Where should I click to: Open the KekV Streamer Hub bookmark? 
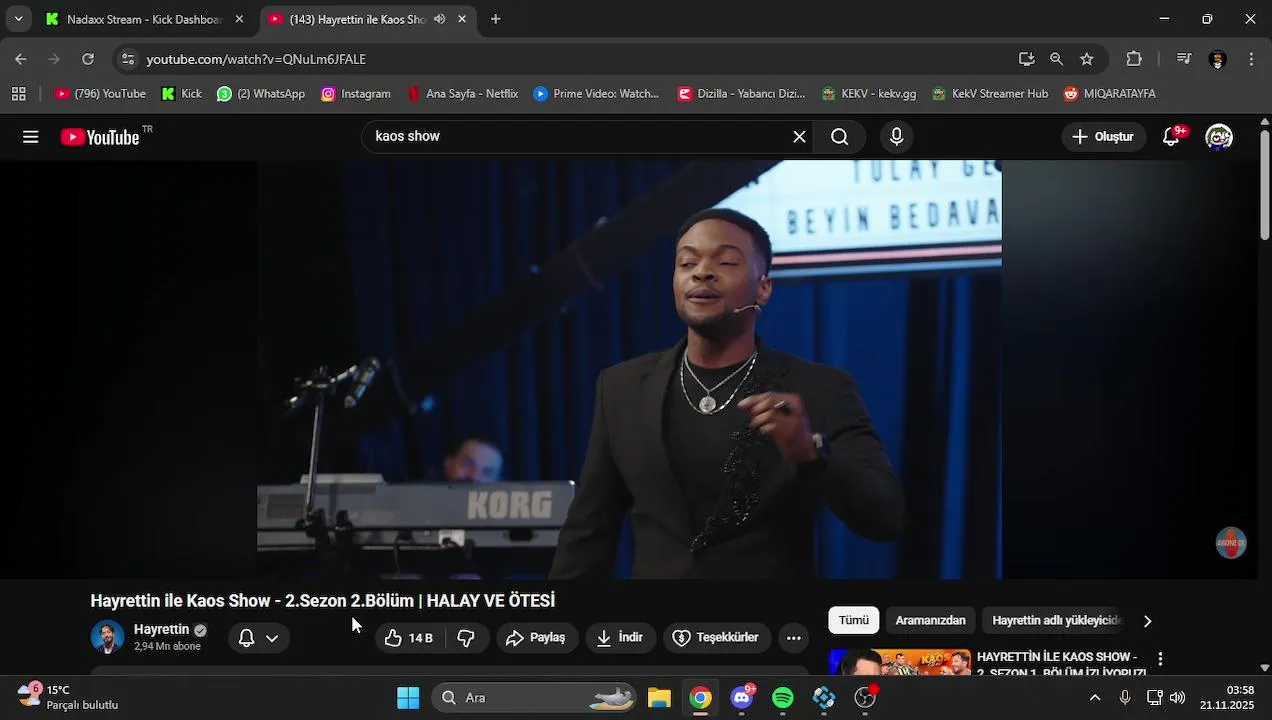(989, 93)
